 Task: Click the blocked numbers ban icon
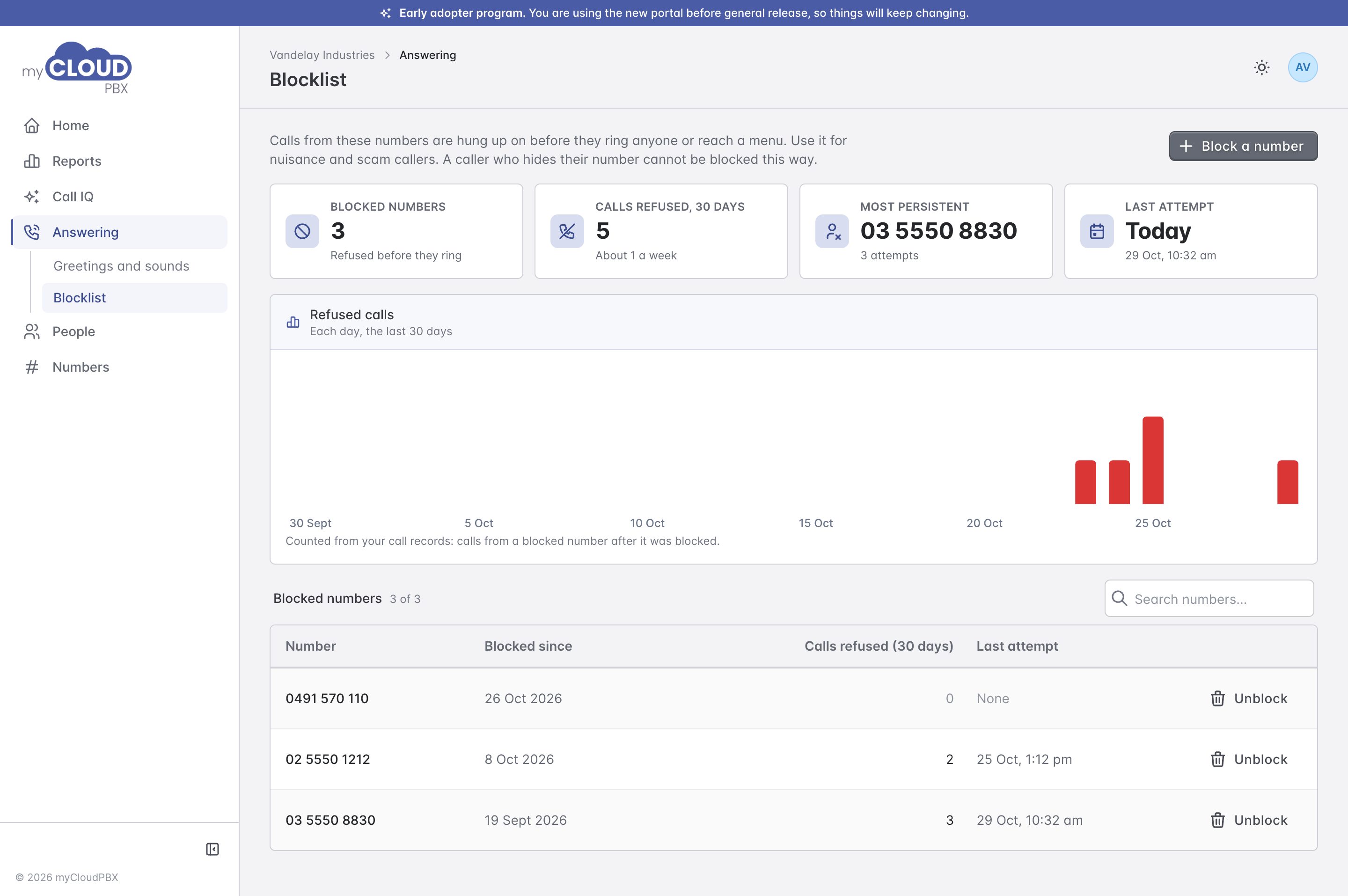click(x=302, y=231)
